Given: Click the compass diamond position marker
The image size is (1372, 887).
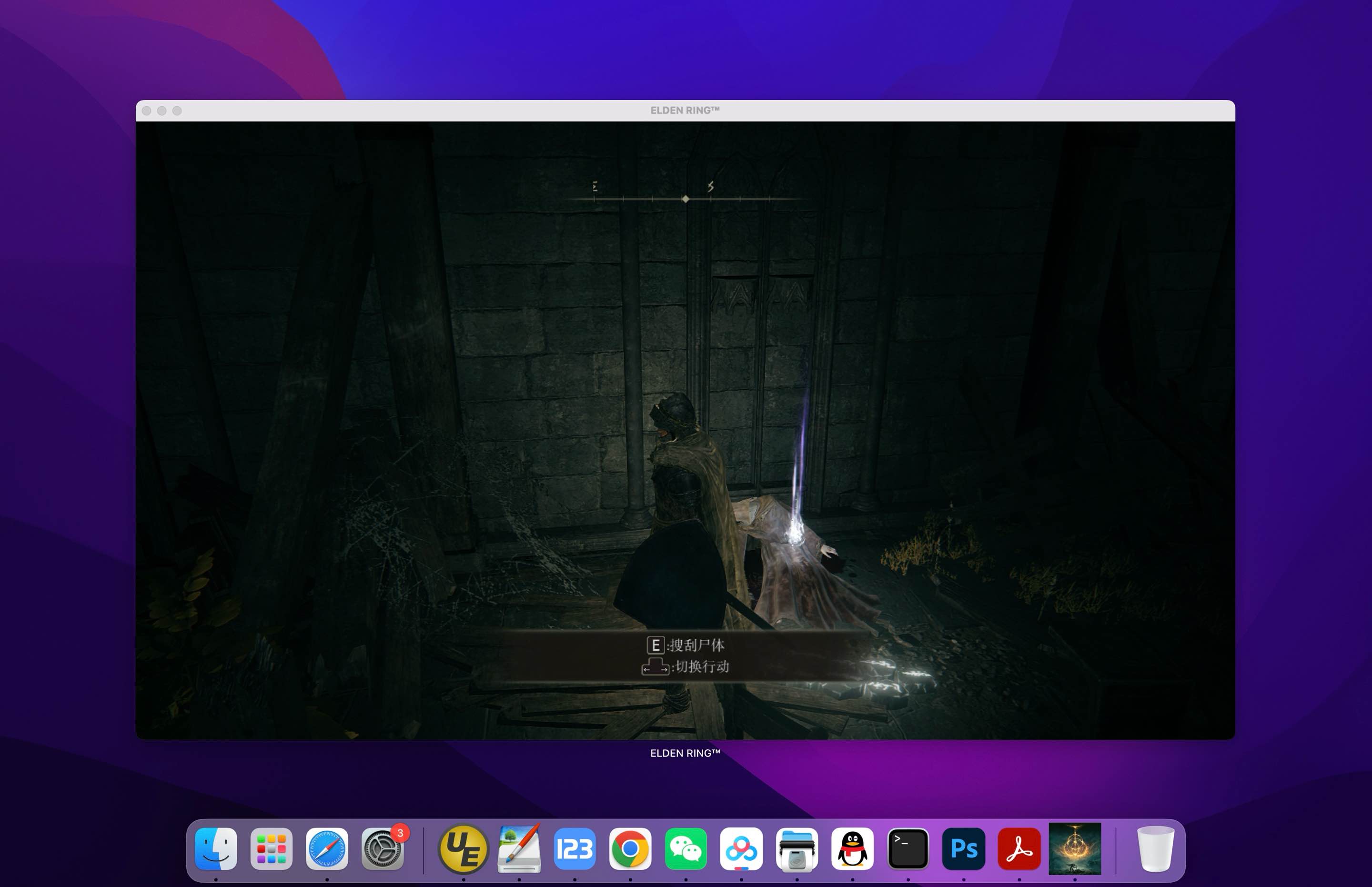Looking at the screenshot, I should 686,199.
